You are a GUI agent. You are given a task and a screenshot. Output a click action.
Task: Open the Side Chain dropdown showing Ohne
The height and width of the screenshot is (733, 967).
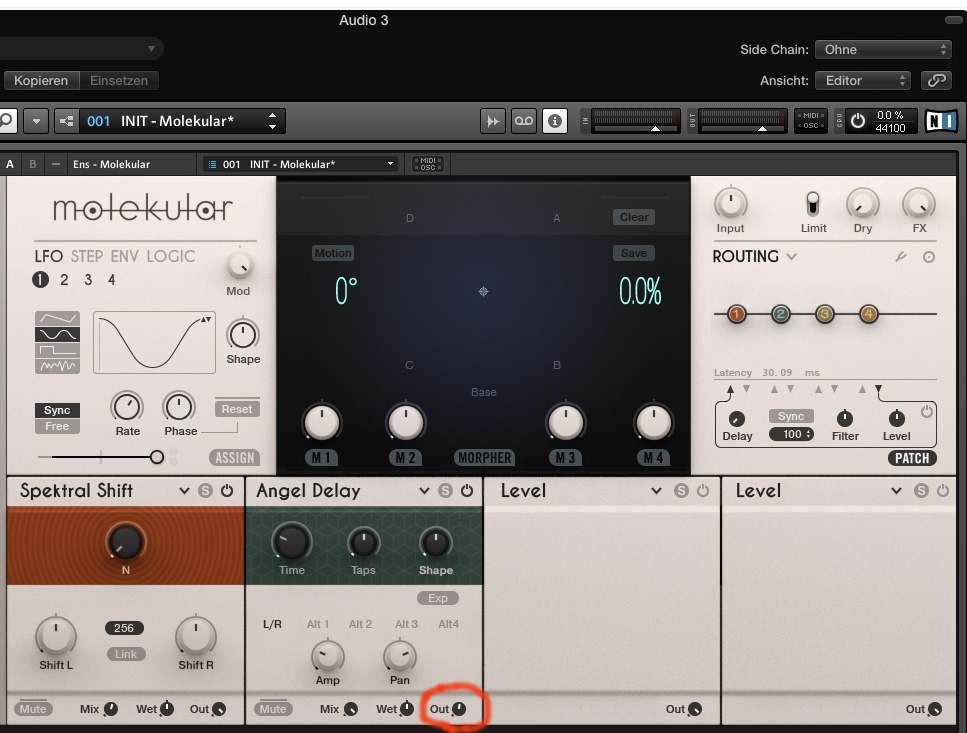point(883,49)
